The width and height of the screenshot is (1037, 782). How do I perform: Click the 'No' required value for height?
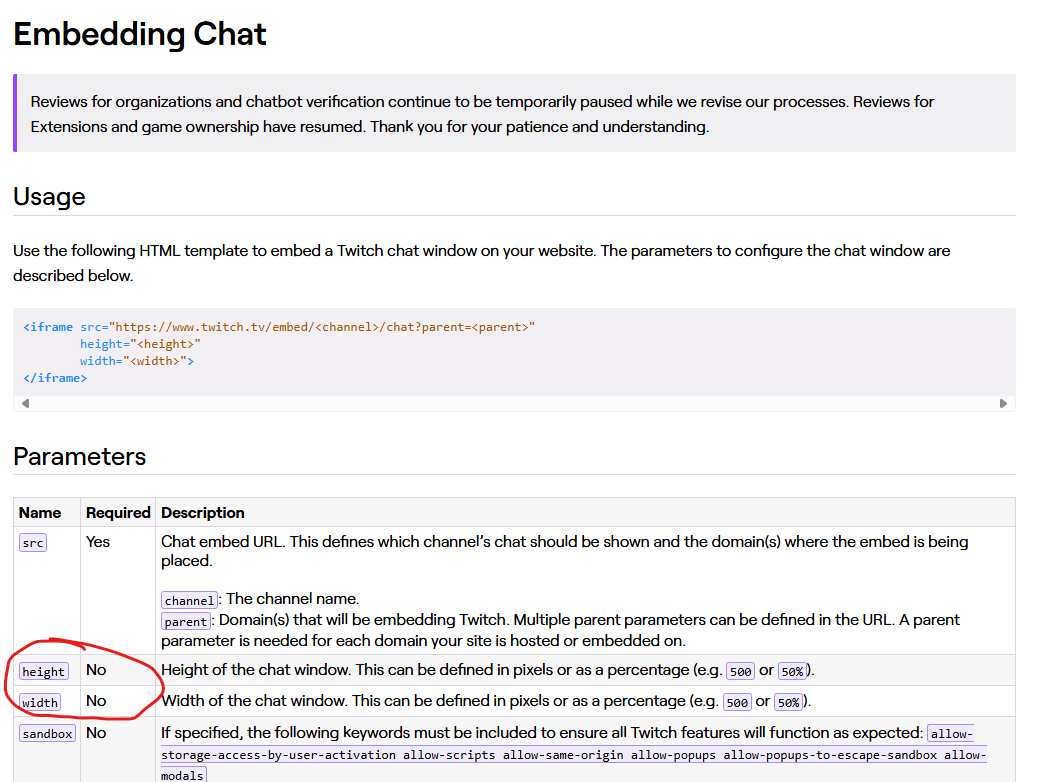(96, 670)
